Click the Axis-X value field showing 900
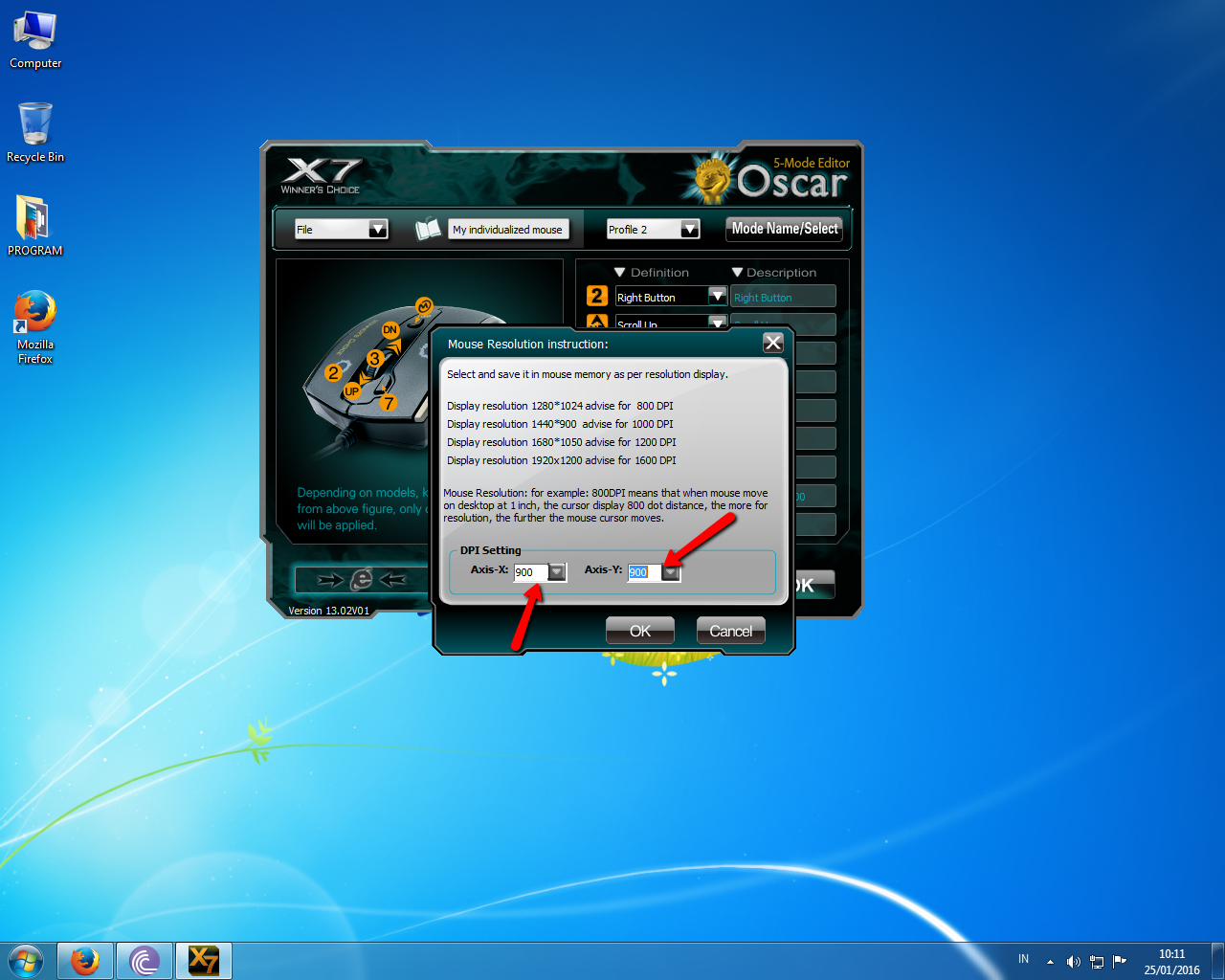1225x980 pixels. pyautogui.click(x=531, y=572)
